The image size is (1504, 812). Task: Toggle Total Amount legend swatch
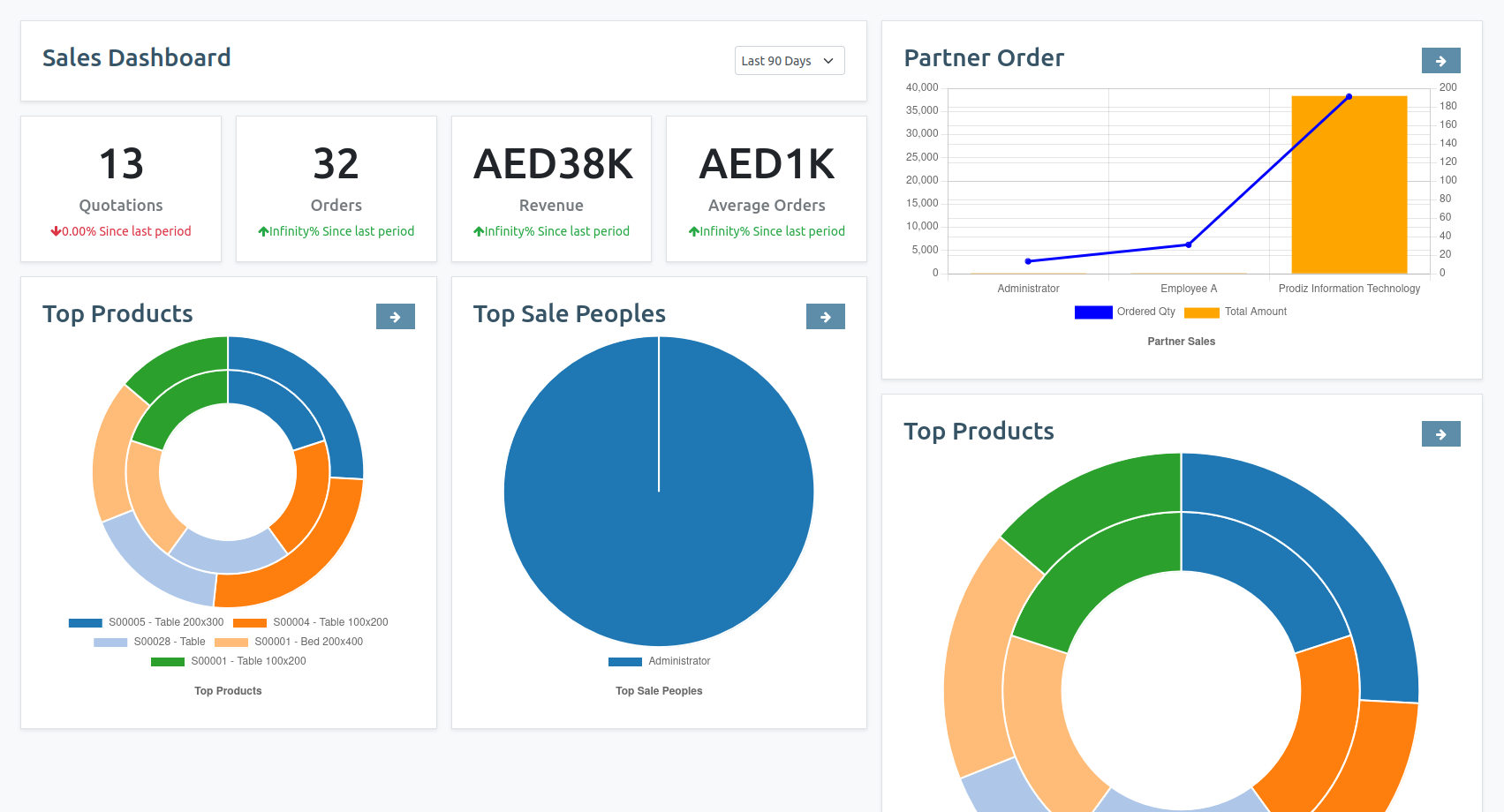pos(1201,312)
